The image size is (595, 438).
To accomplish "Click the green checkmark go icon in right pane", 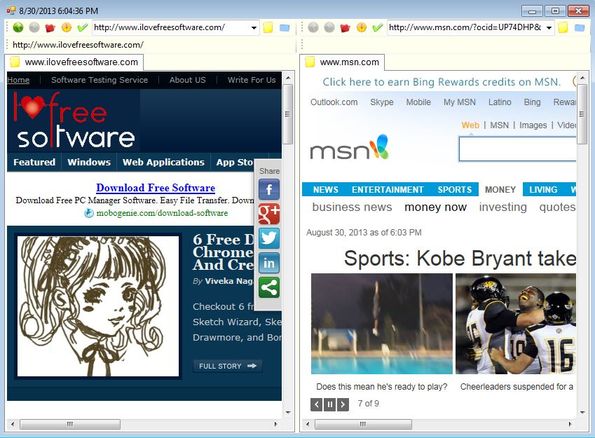I will pos(377,27).
